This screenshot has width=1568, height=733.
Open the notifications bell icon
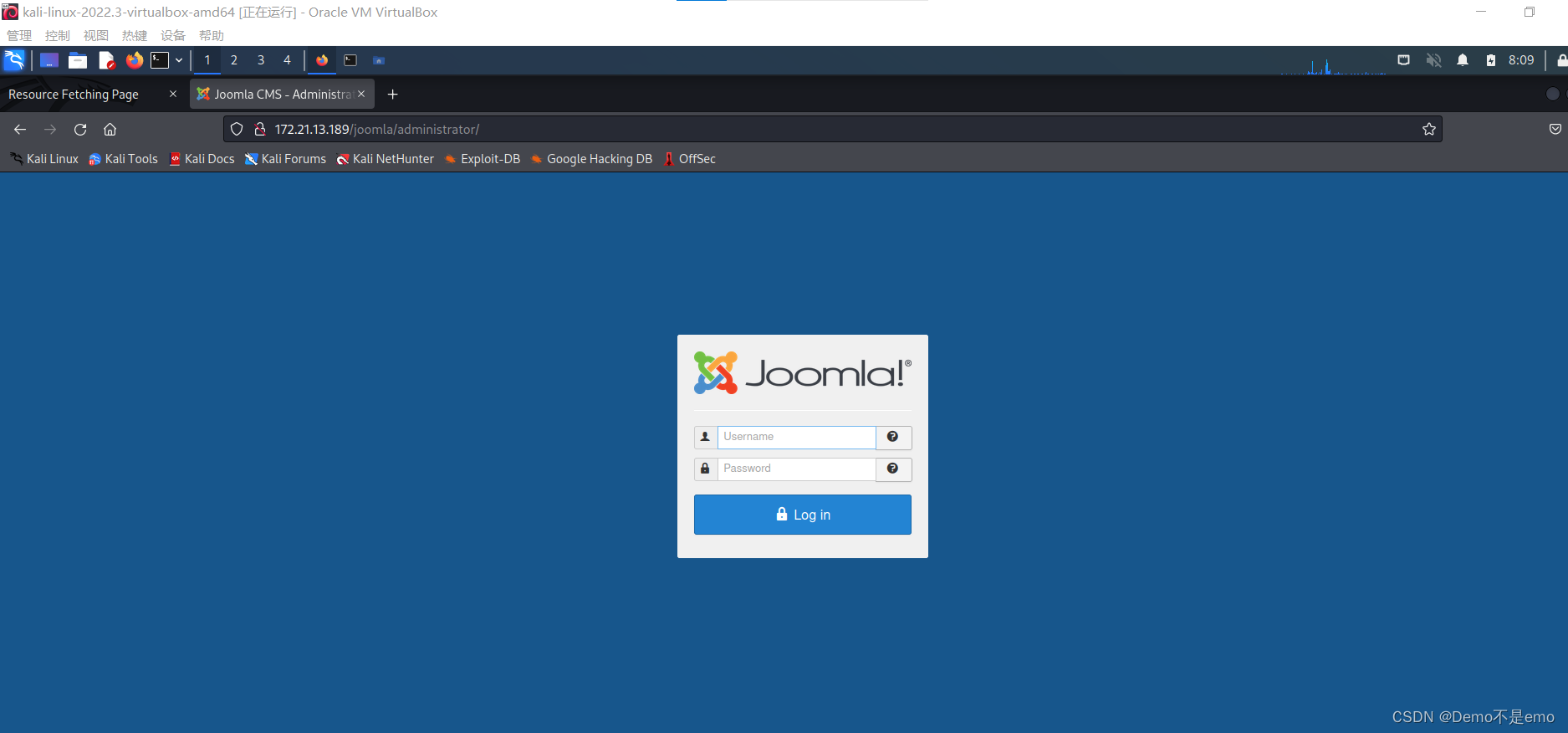point(1463,60)
